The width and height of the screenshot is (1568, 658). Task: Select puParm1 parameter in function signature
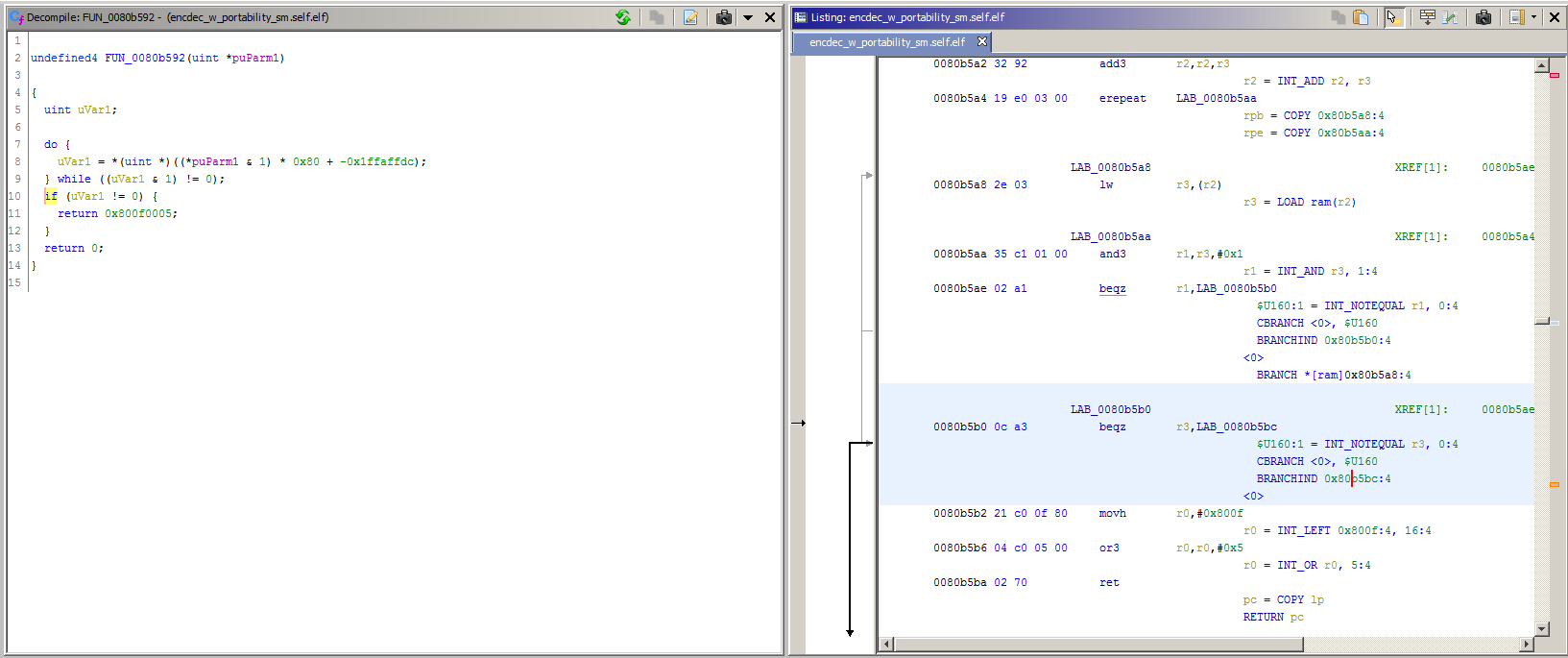point(255,58)
